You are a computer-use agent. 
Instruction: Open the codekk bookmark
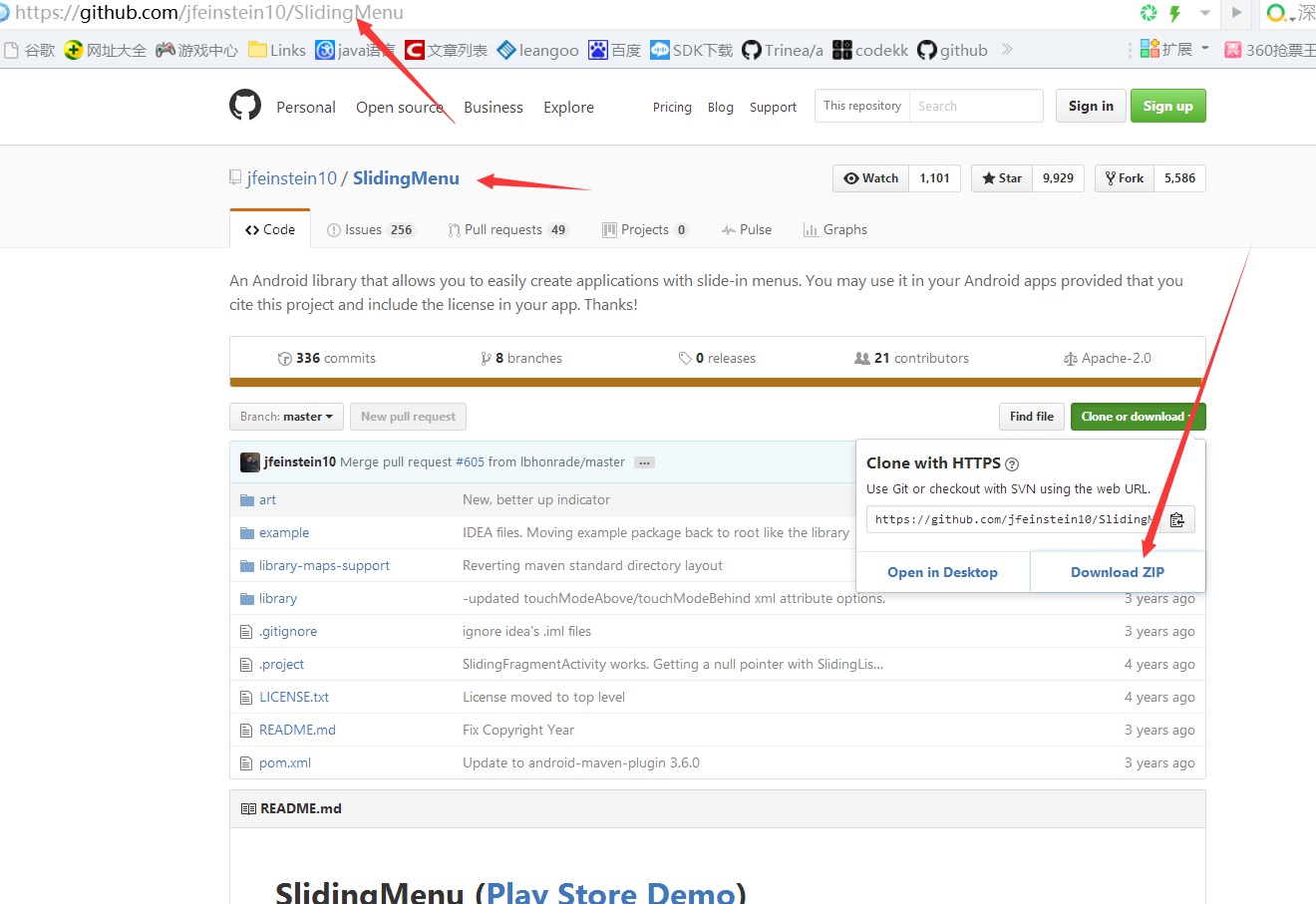tap(870, 50)
